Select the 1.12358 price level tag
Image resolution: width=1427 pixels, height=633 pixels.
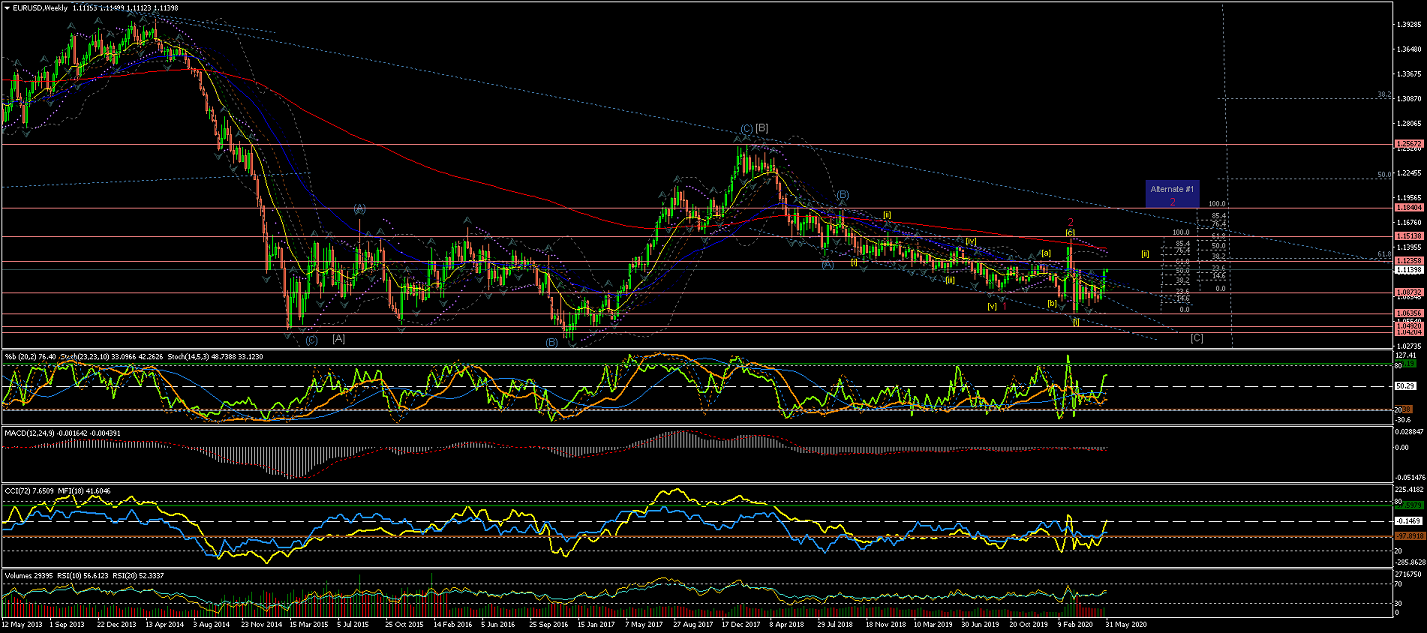[x=1408, y=261]
